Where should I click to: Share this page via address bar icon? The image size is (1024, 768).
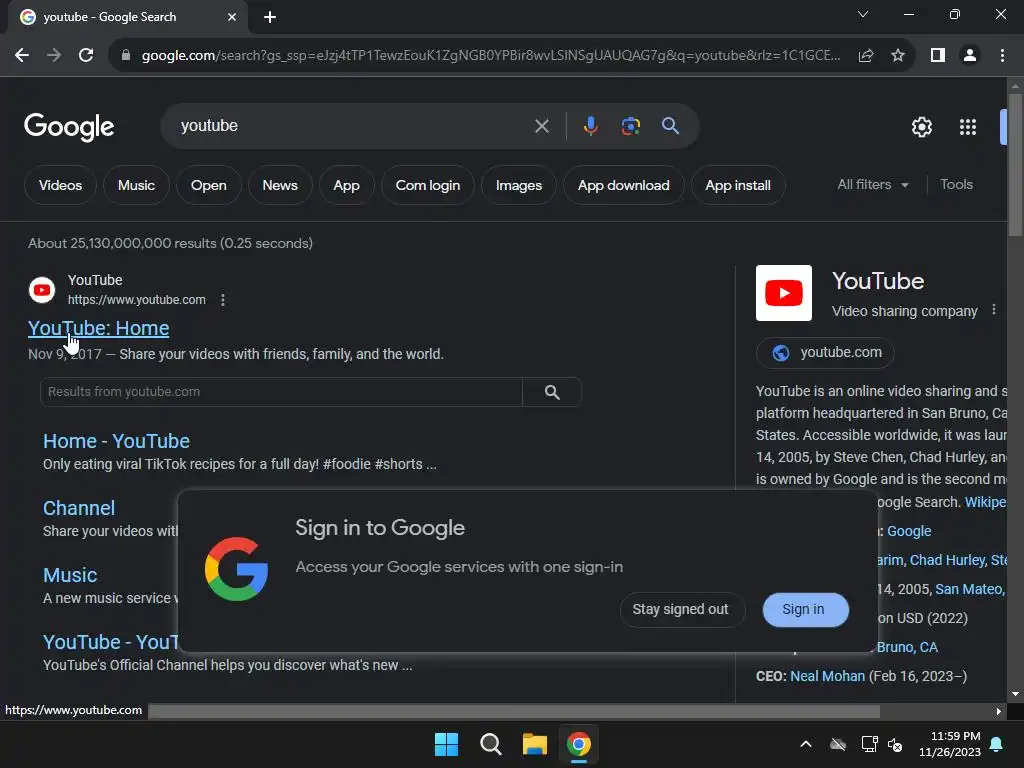pos(866,56)
